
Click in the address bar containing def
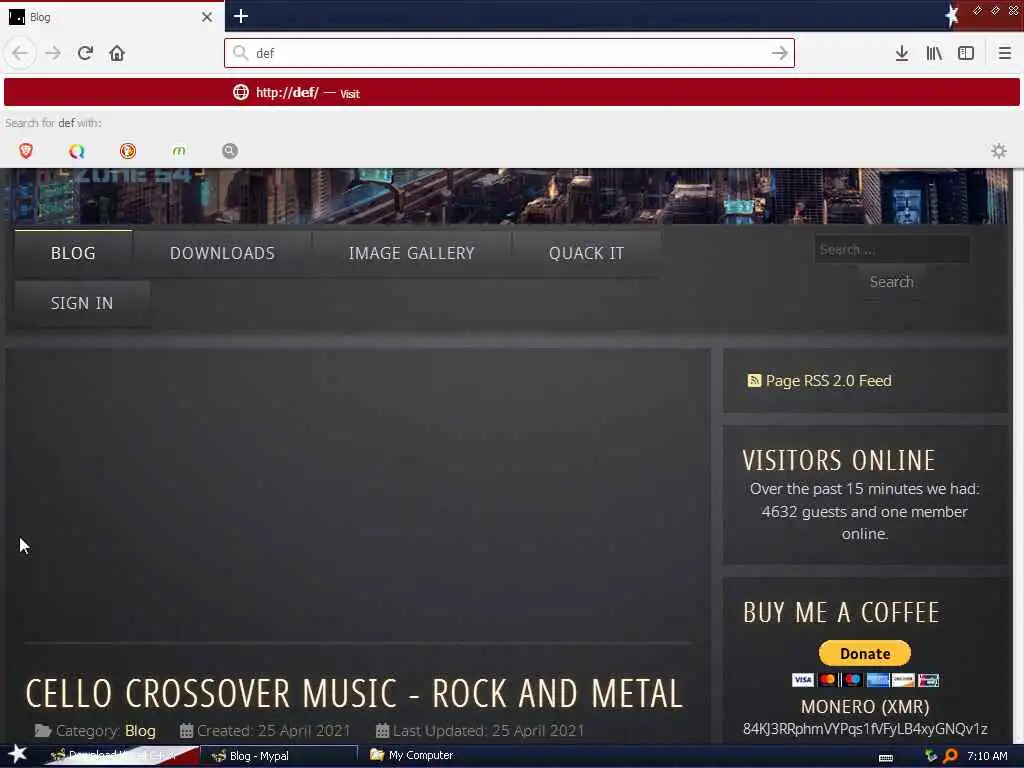tap(509, 53)
